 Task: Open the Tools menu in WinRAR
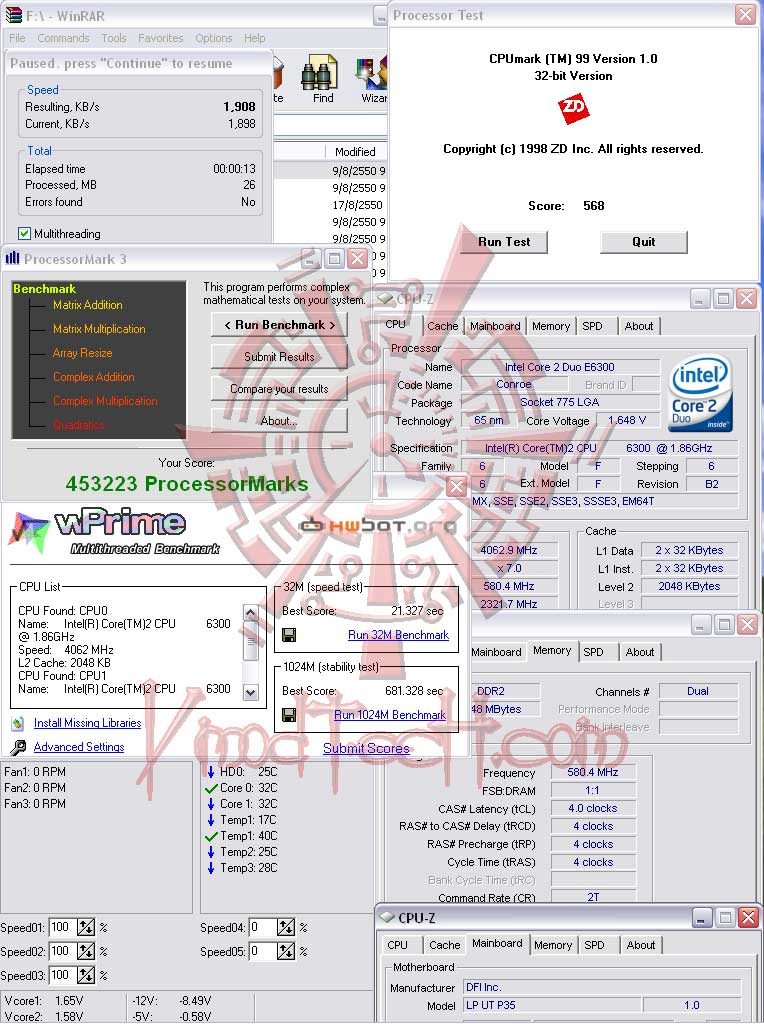coord(114,39)
